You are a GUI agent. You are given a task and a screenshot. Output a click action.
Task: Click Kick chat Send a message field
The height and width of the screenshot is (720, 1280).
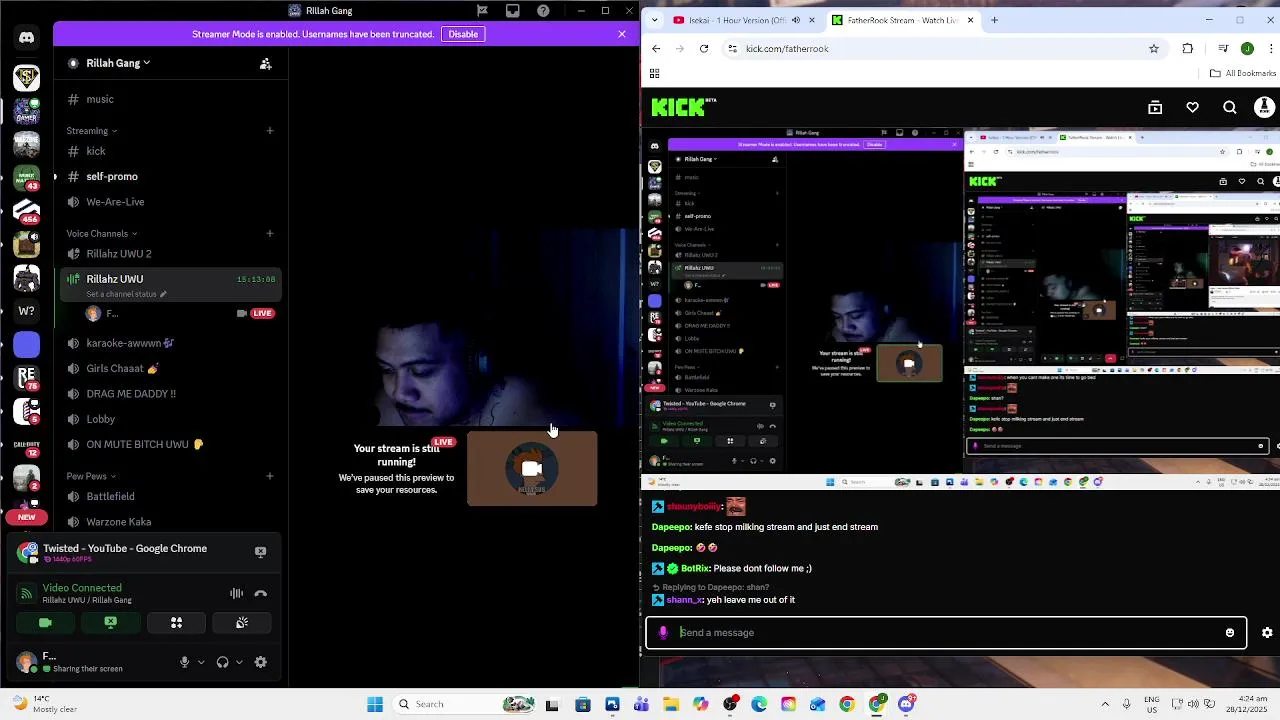pyautogui.click(x=946, y=633)
